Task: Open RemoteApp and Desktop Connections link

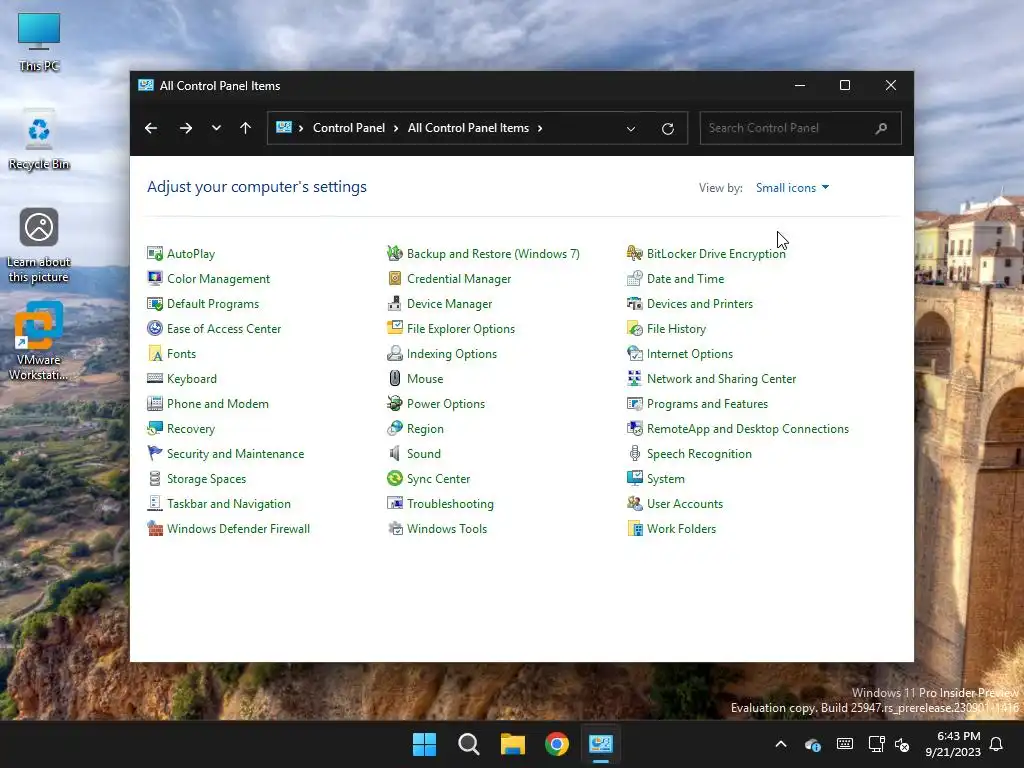Action: (748, 428)
